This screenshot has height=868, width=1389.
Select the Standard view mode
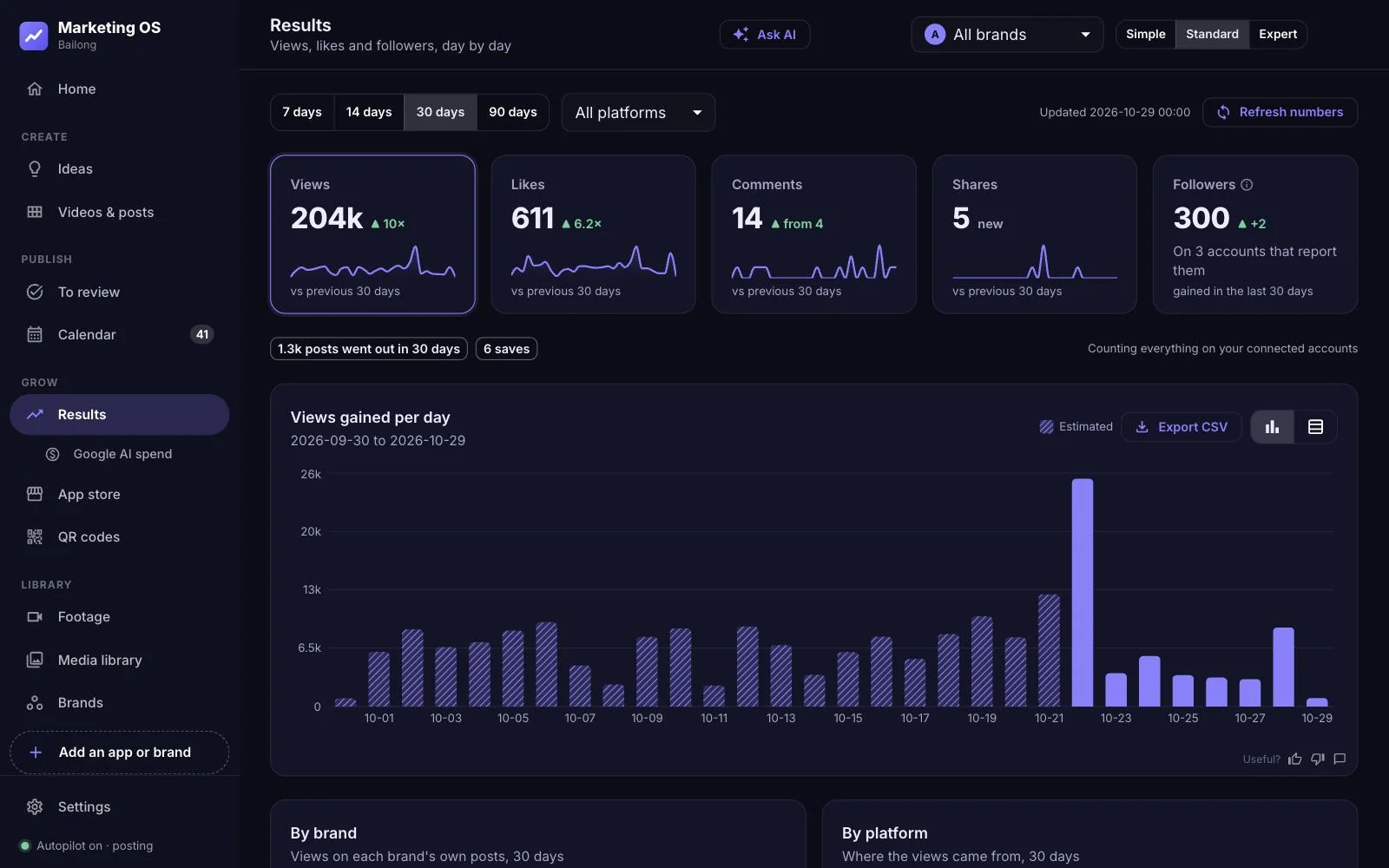point(1213,35)
